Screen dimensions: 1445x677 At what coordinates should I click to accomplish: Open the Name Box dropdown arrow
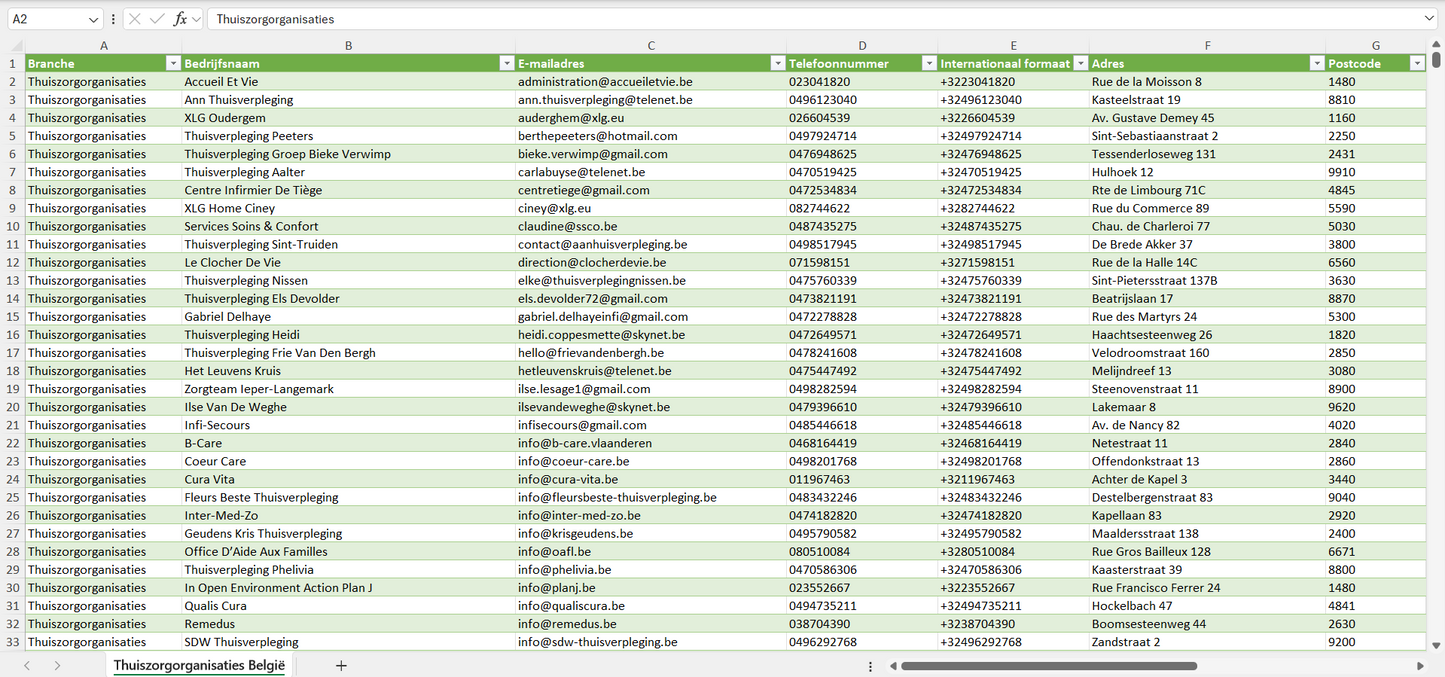point(93,19)
